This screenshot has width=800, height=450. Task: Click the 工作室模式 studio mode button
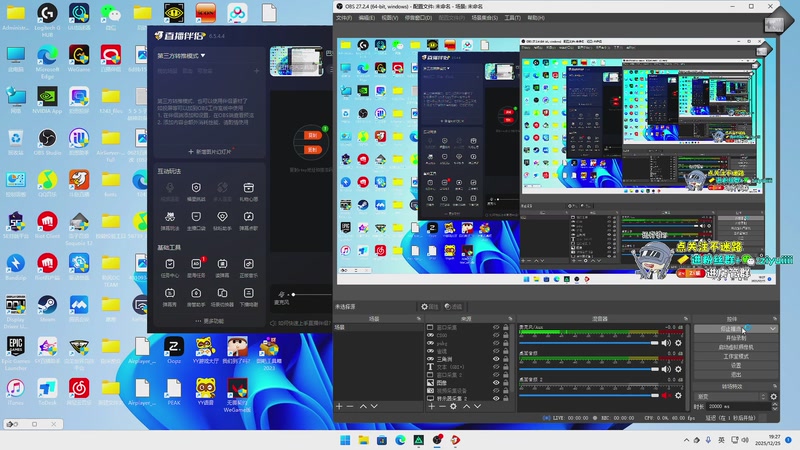(736, 356)
